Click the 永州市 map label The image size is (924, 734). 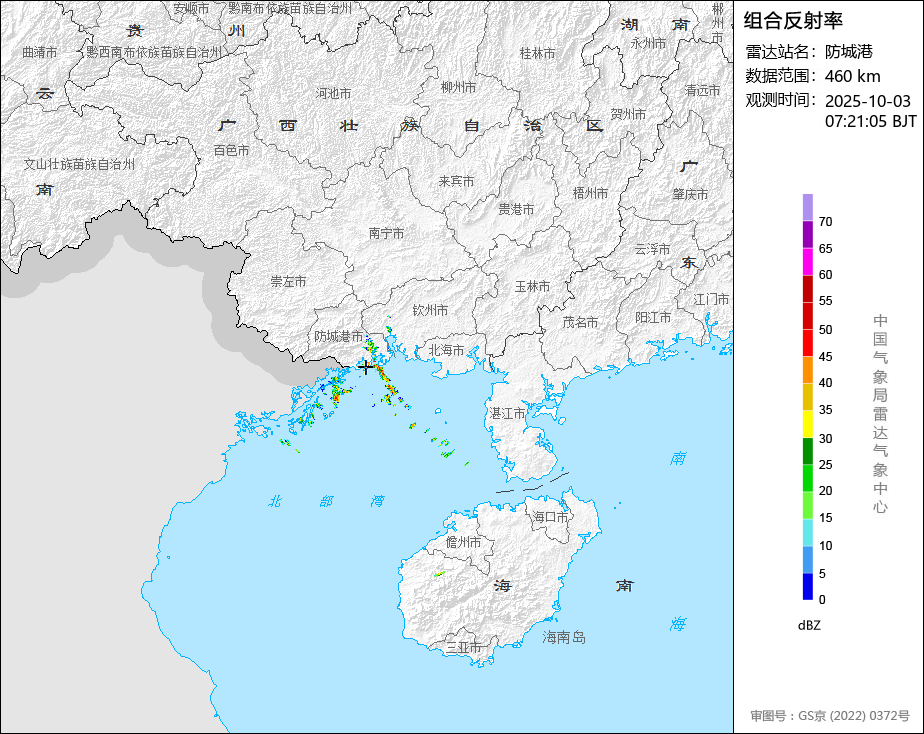(x=648, y=44)
